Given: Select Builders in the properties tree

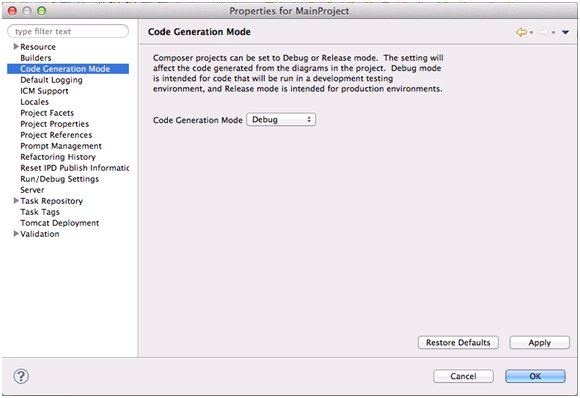Looking at the screenshot, I should tap(36, 58).
